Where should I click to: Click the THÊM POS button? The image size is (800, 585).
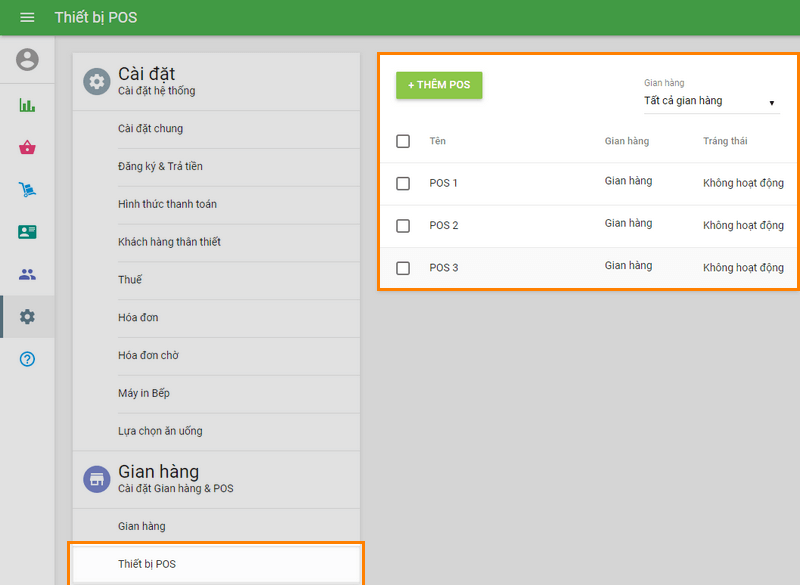click(x=439, y=85)
